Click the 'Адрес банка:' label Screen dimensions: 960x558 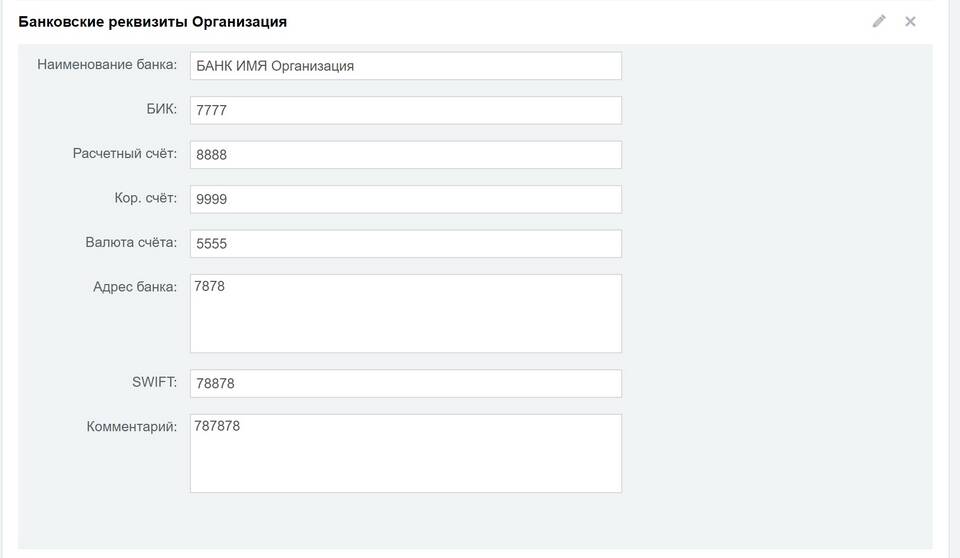[x=135, y=286]
